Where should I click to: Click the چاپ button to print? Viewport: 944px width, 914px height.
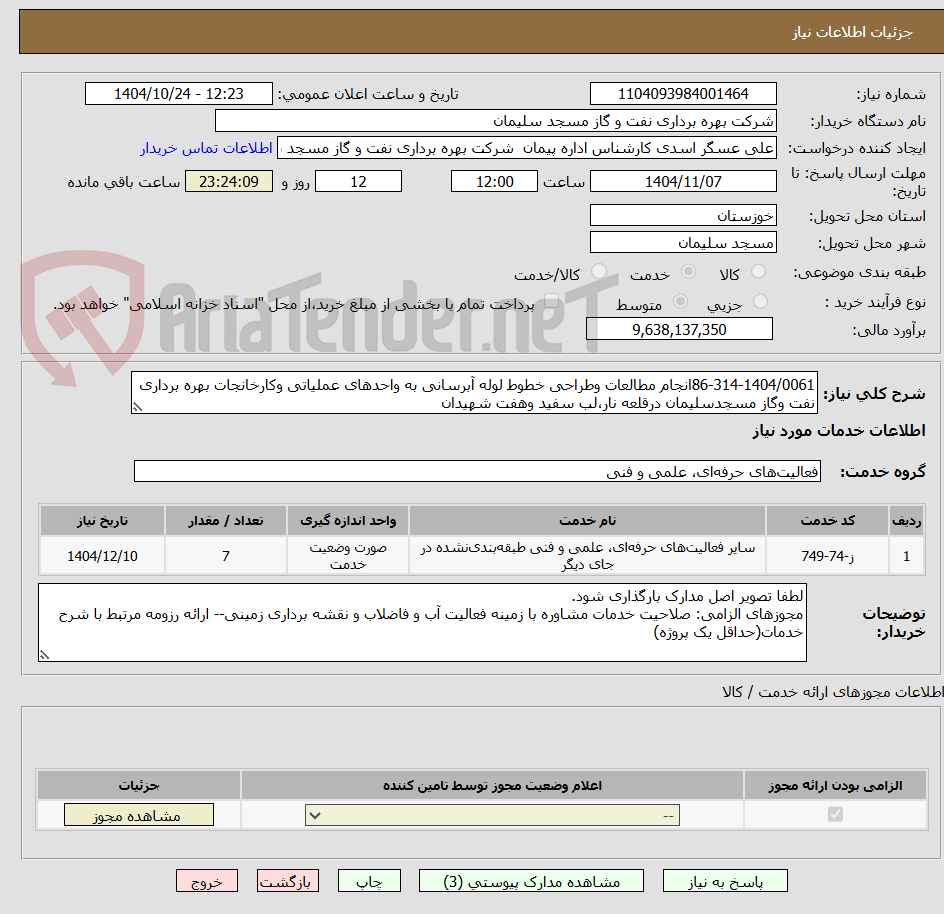pyautogui.click(x=369, y=881)
